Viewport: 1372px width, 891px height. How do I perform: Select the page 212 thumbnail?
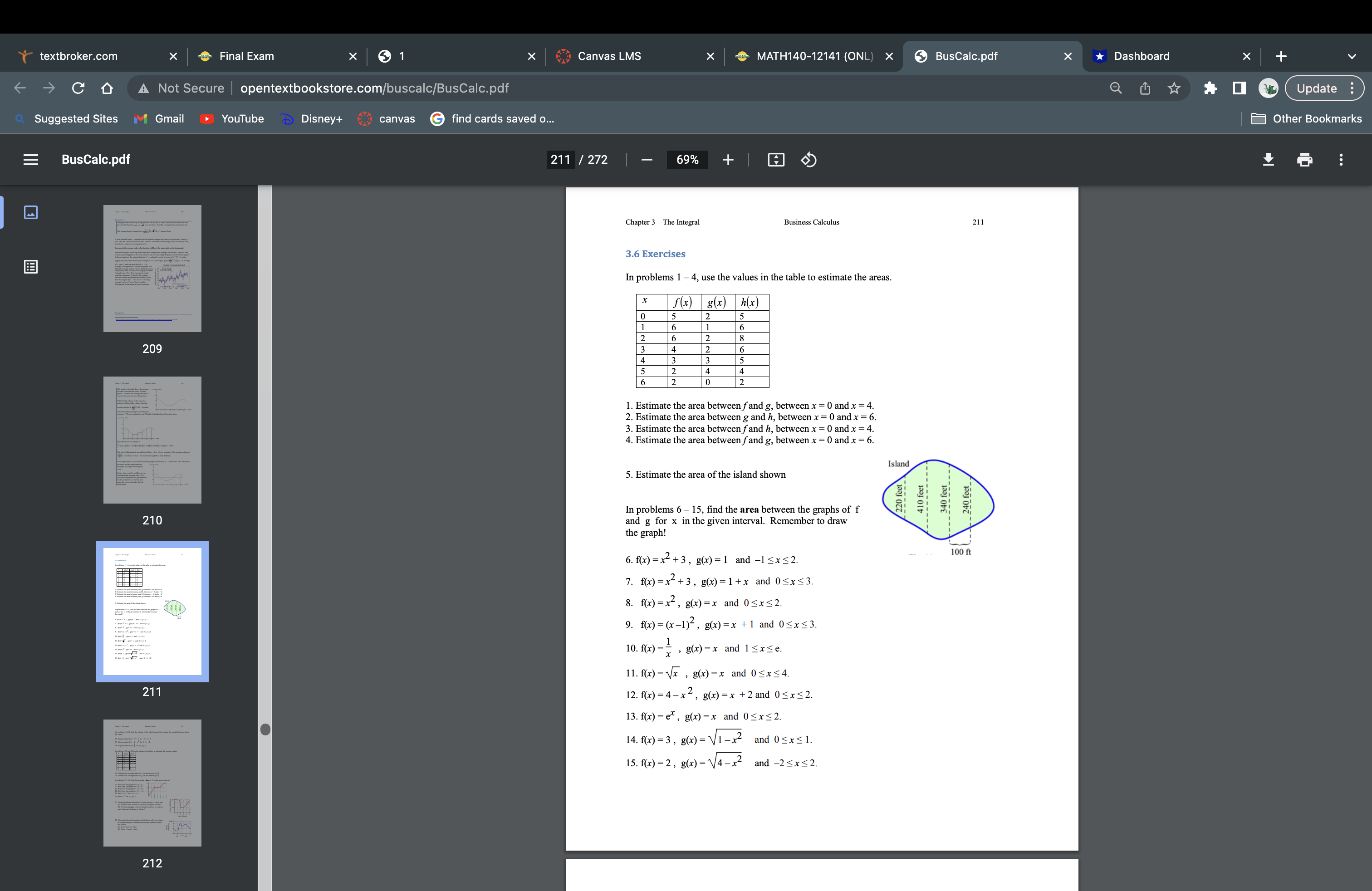[x=152, y=783]
